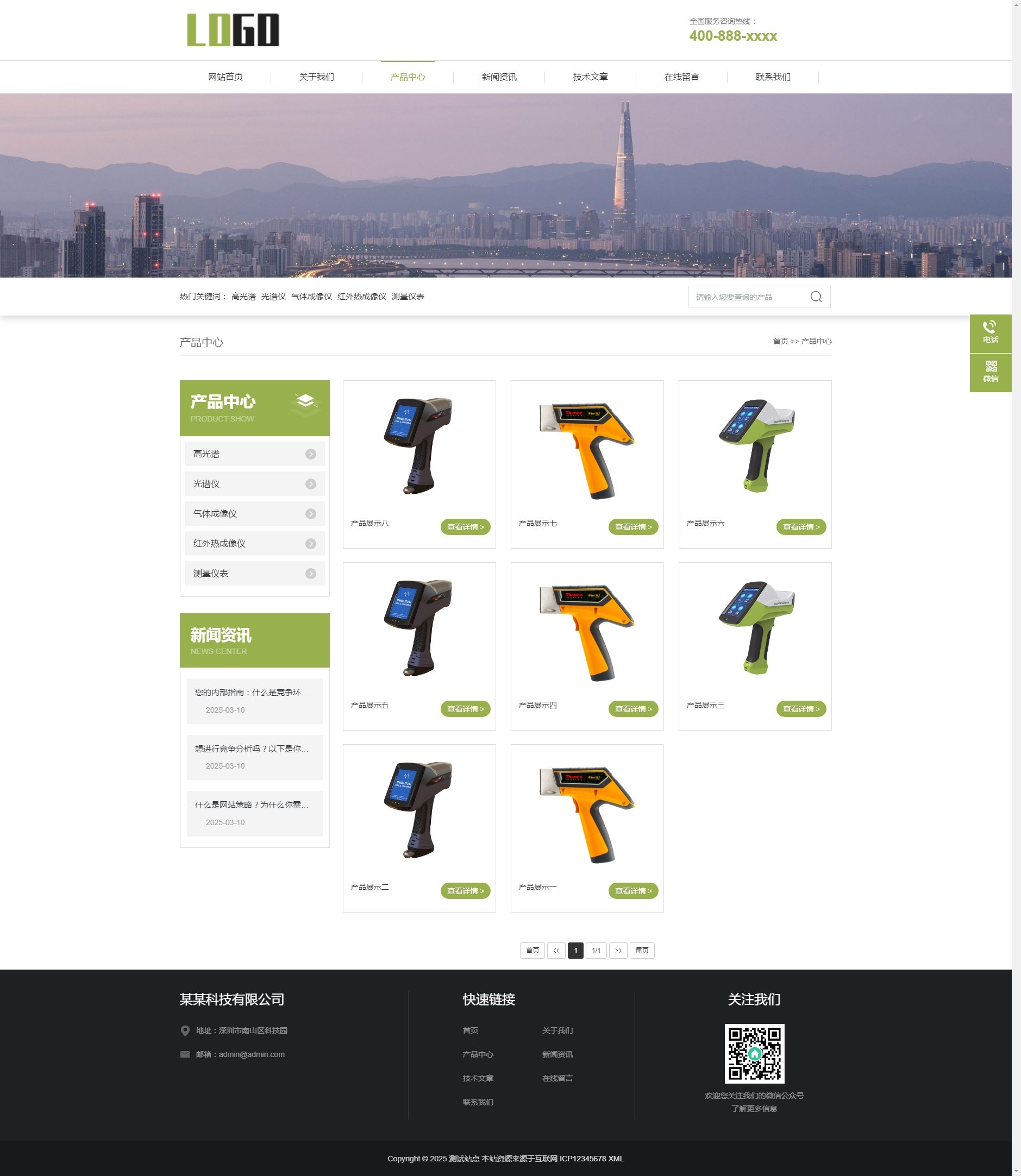Click the product search input field

click(x=747, y=297)
